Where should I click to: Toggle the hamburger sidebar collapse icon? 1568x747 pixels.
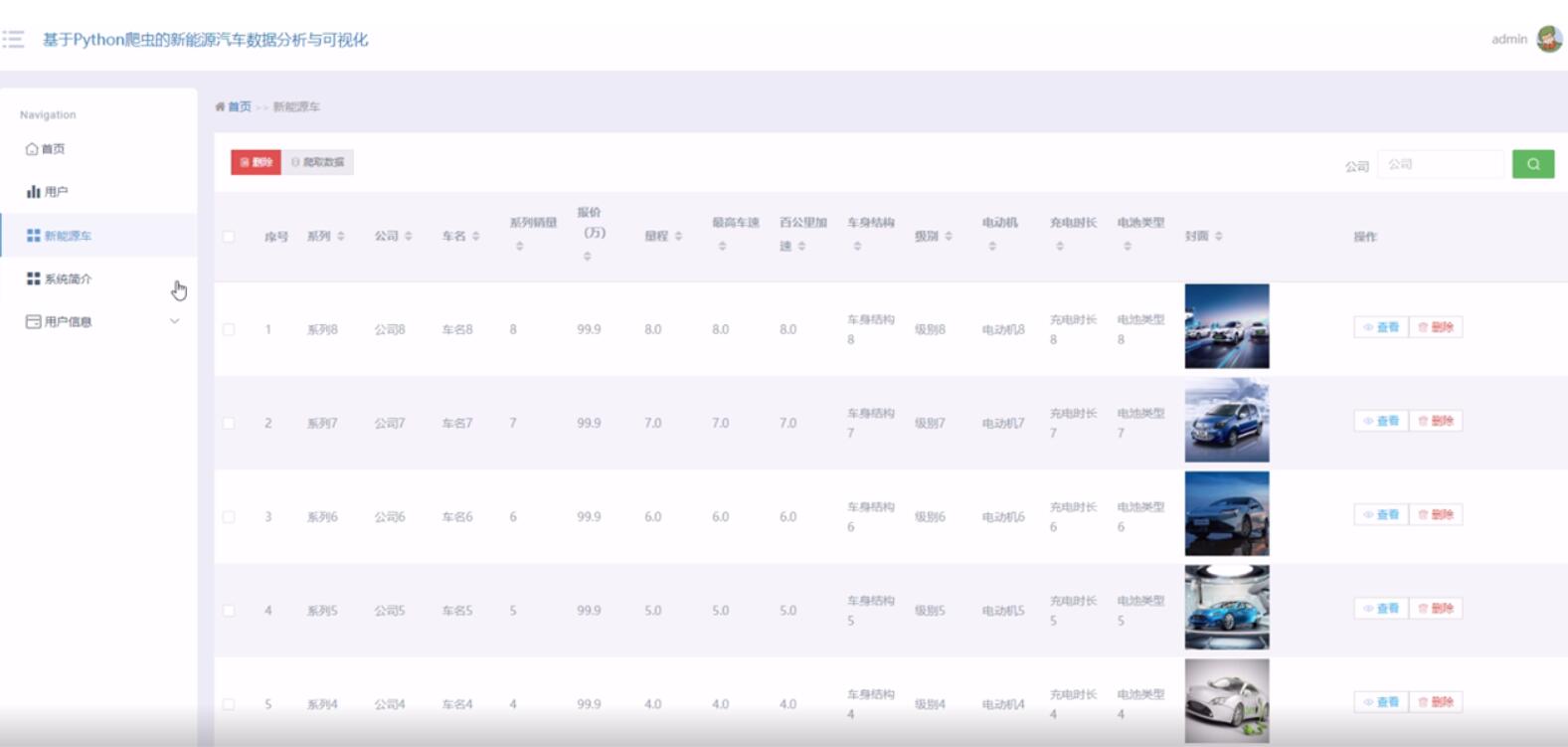tap(14, 40)
